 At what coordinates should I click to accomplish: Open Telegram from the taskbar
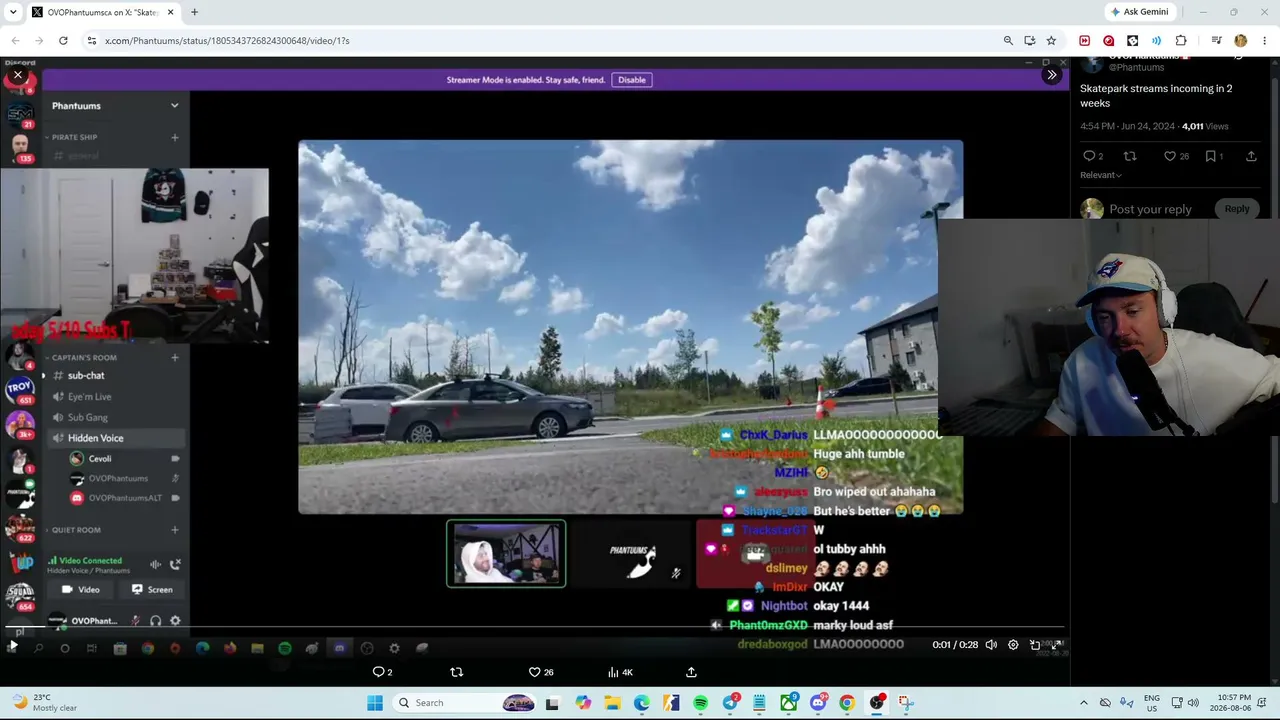[731, 703]
